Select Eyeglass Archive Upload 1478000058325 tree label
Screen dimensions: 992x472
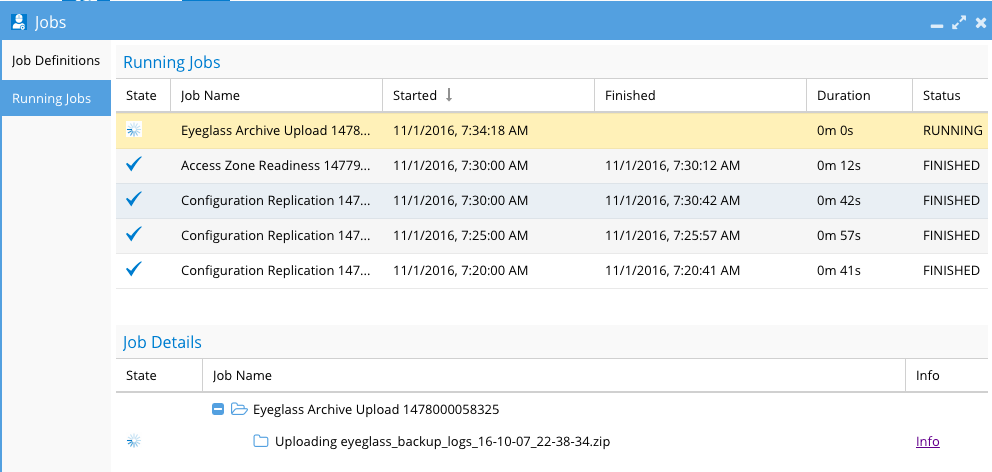coord(376,409)
